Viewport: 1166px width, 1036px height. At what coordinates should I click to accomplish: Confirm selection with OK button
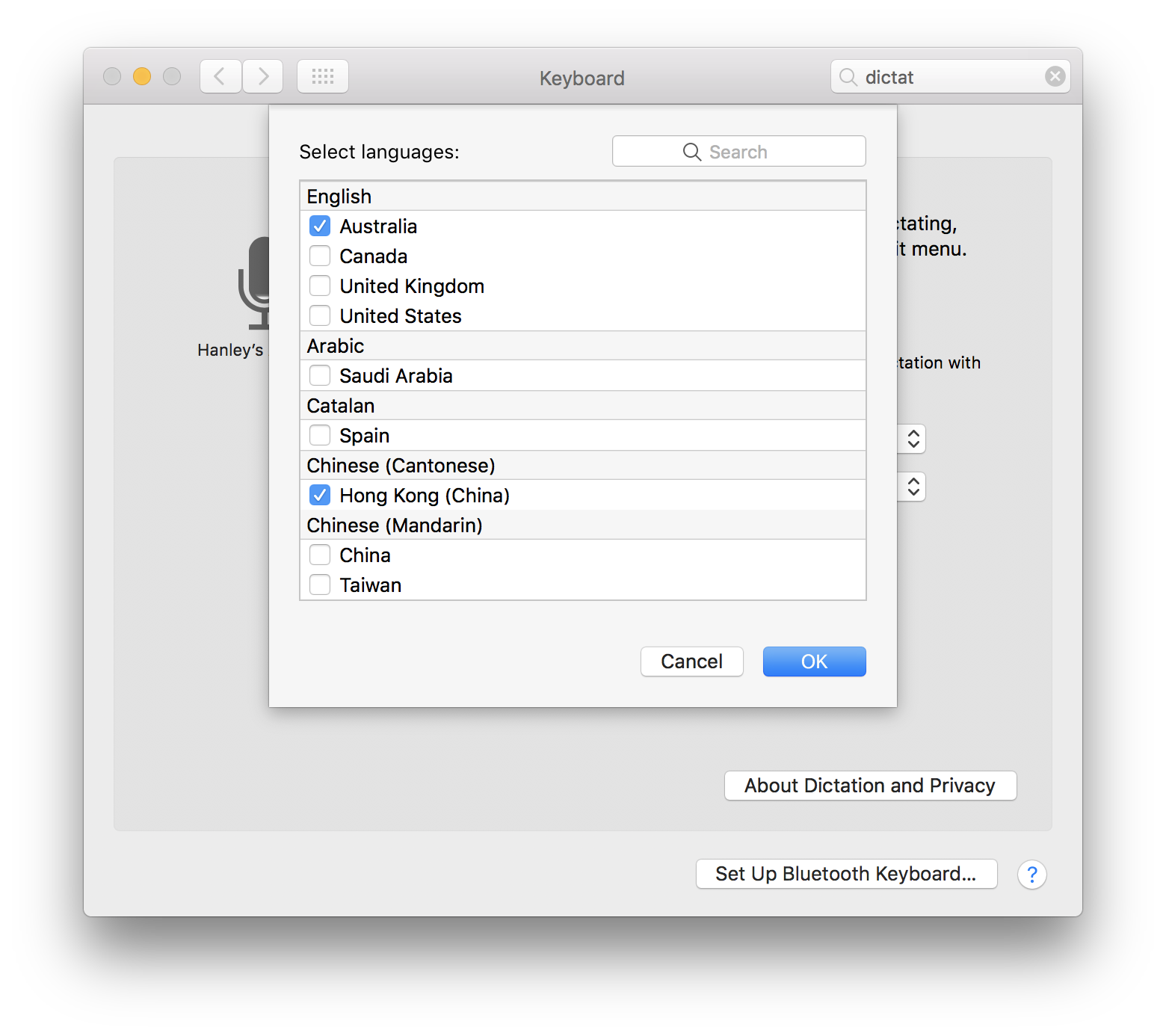coord(814,662)
